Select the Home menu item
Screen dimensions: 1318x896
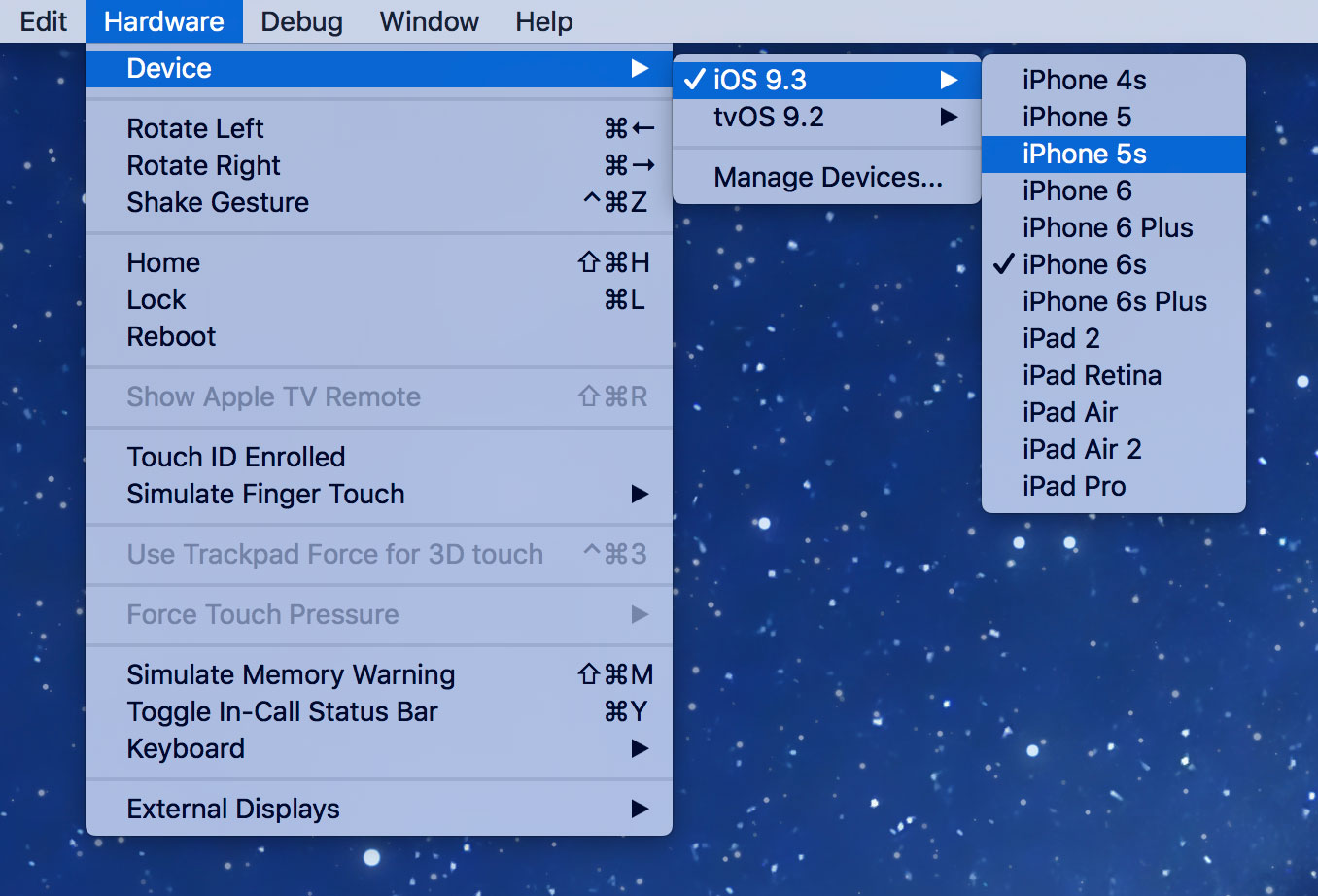click(x=379, y=262)
